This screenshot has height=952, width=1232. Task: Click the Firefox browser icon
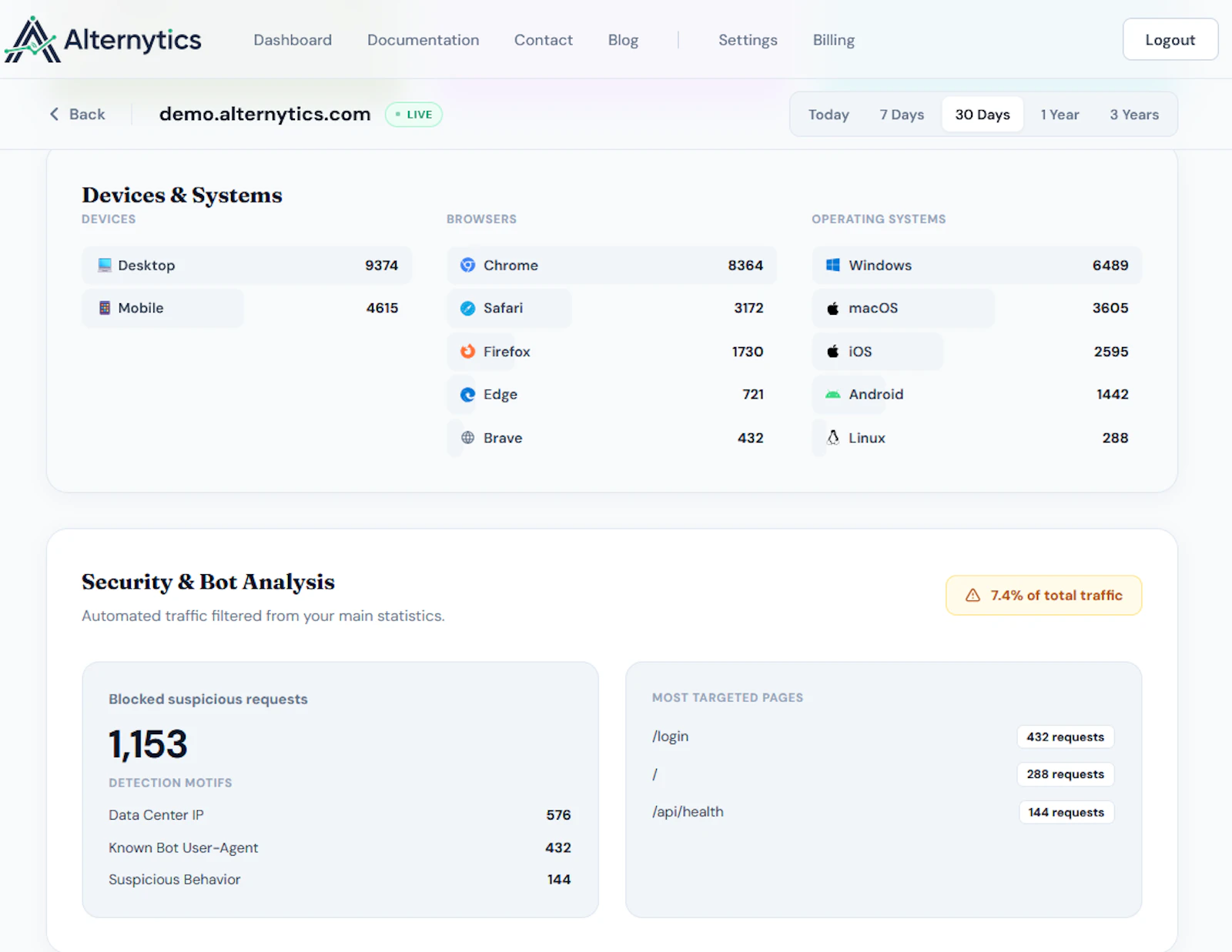[467, 352]
